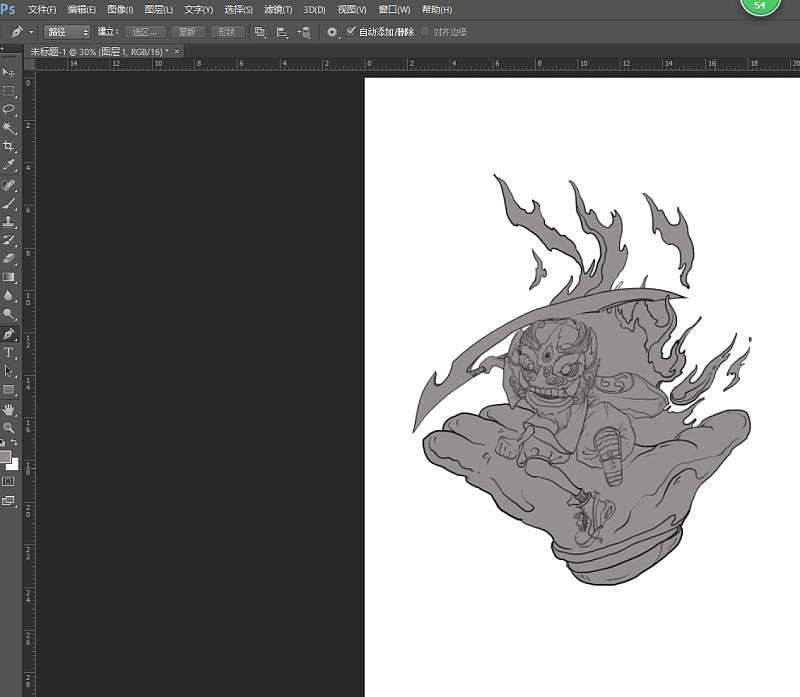Screen dimensions: 800x697
Task: Open the 视图(V) menu
Action: coord(352,9)
